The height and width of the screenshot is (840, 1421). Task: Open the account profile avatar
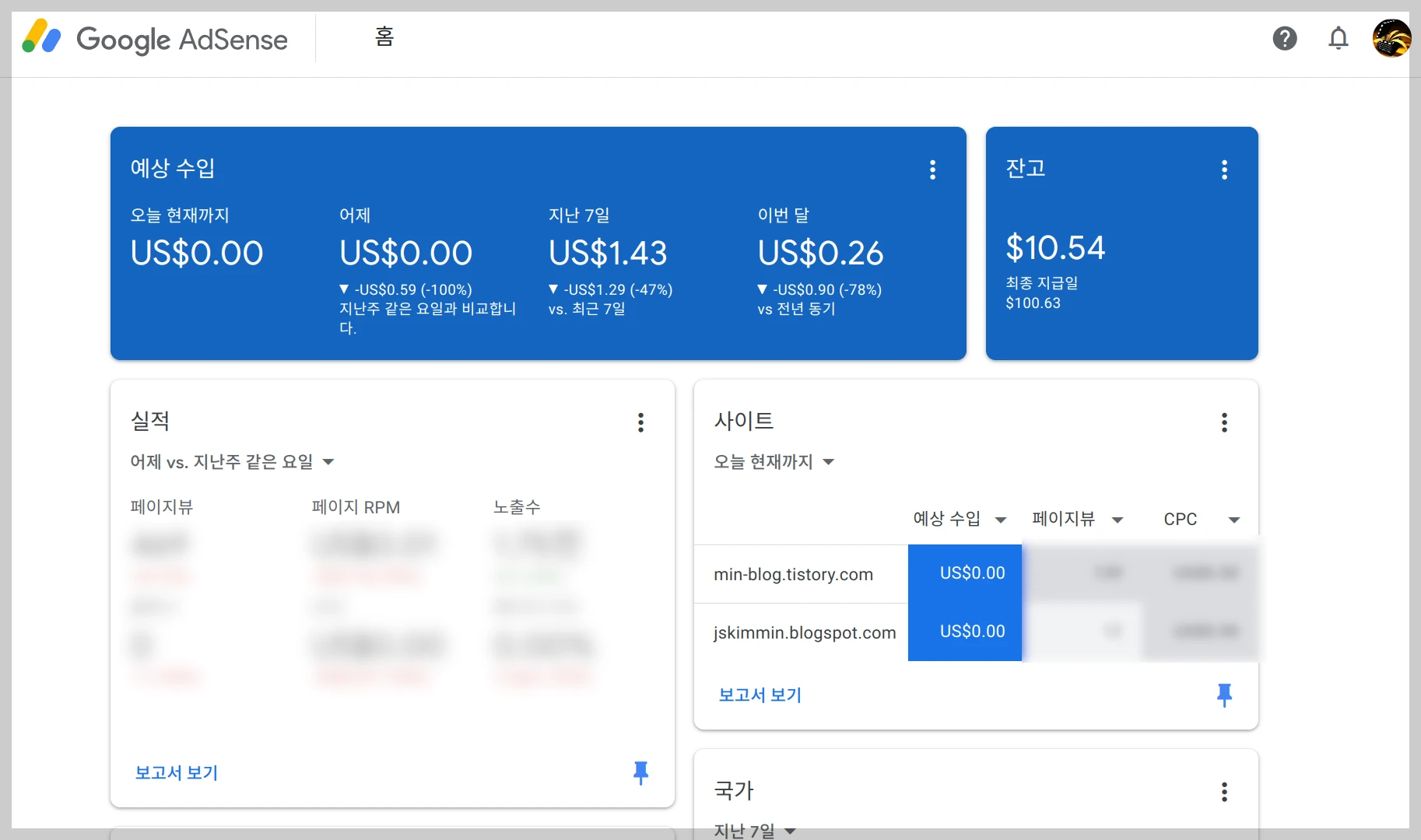[x=1391, y=38]
